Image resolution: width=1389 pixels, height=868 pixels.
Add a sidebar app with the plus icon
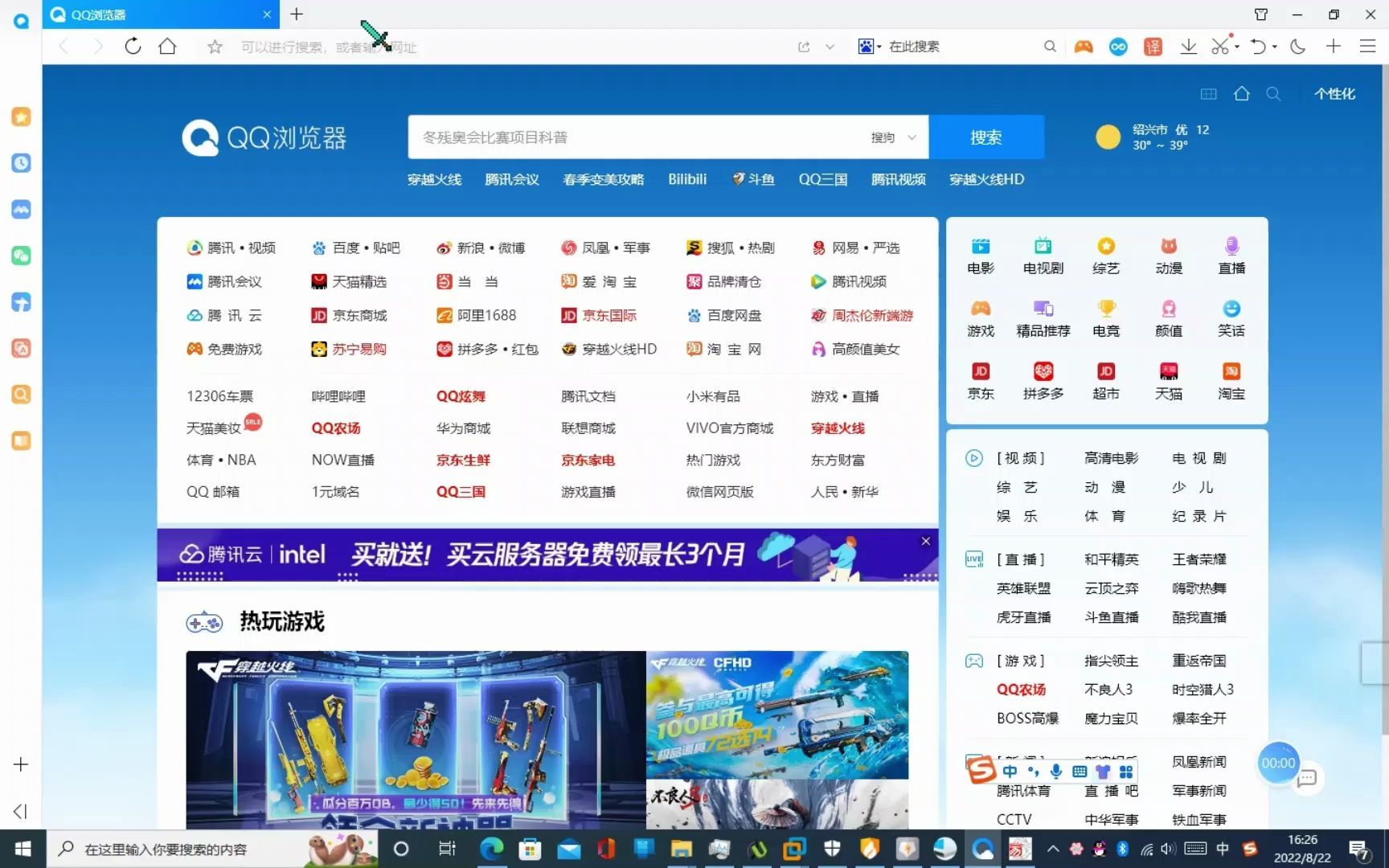22,764
